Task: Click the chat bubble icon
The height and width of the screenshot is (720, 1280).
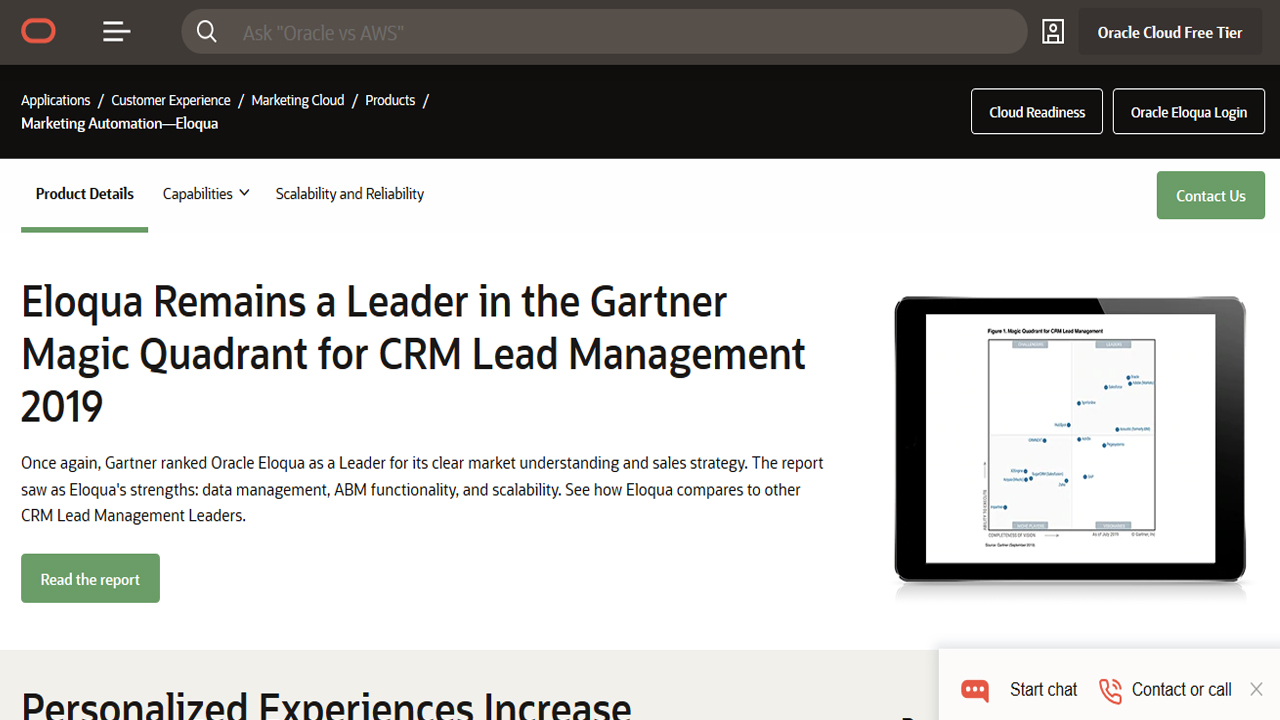Action: click(x=975, y=690)
